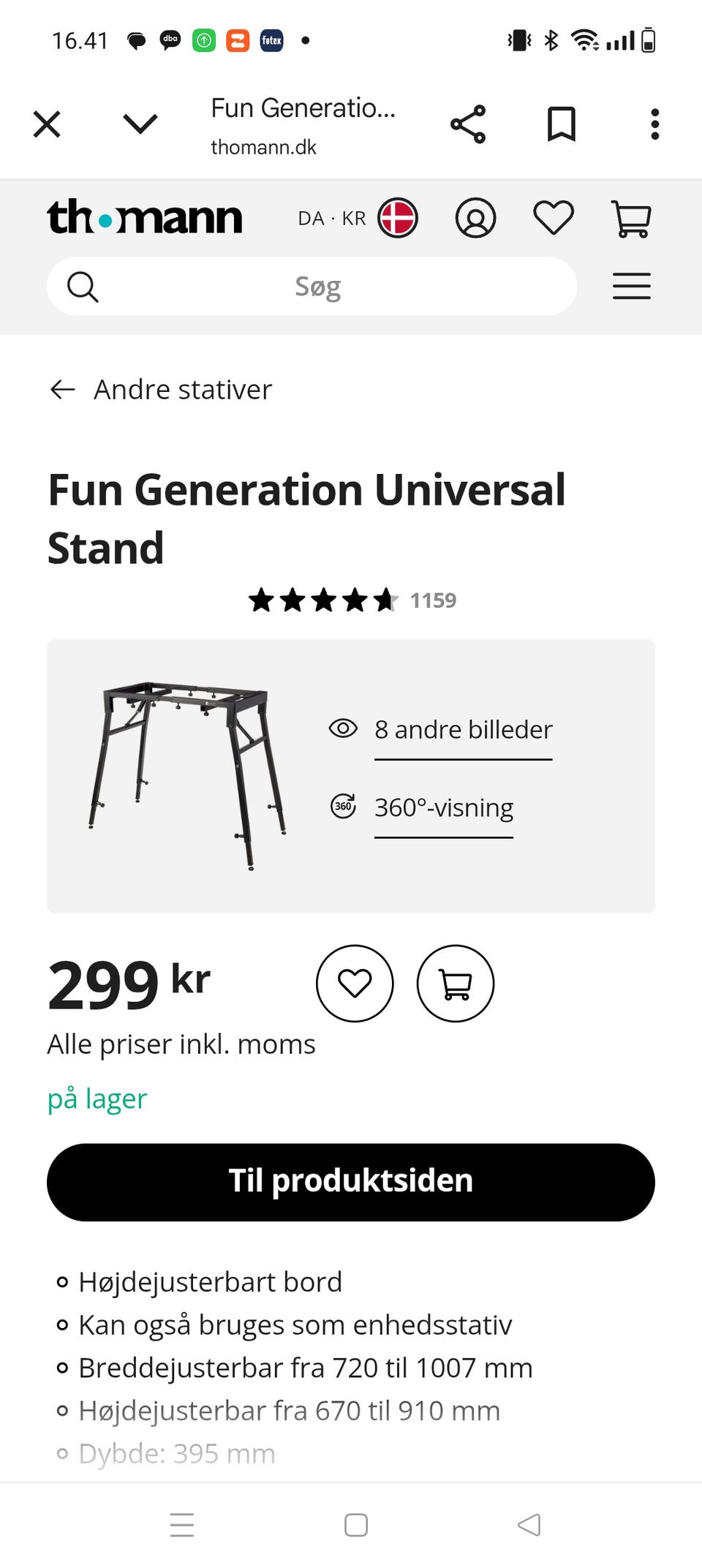Add the stand to cart via round button
Image resolution: width=702 pixels, height=1568 pixels.
(x=455, y=983)
